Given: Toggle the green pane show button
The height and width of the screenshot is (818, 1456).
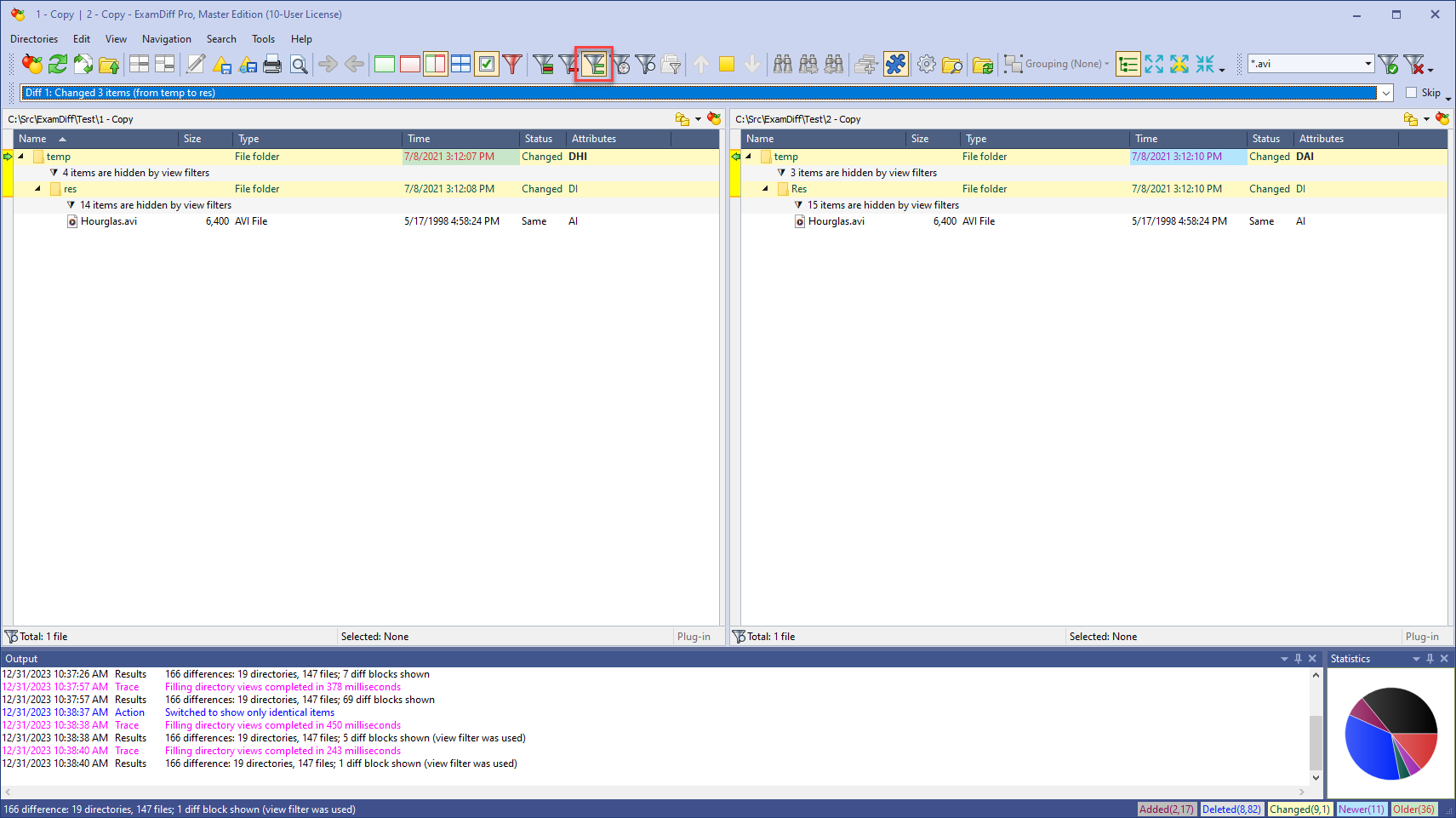Looking at the screenshot, I should (x=385, y=64).
